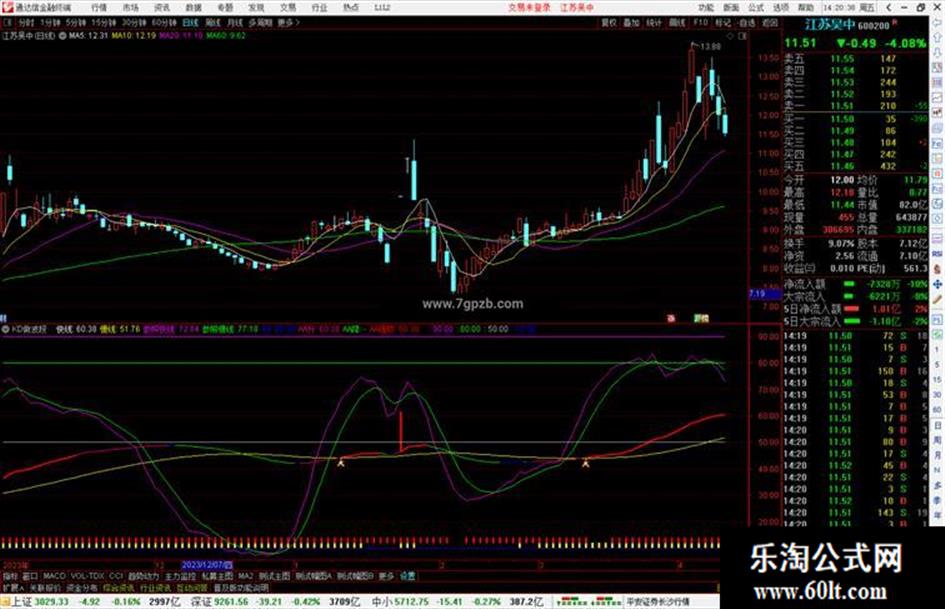Open the 公式 menu

(756, 7)
